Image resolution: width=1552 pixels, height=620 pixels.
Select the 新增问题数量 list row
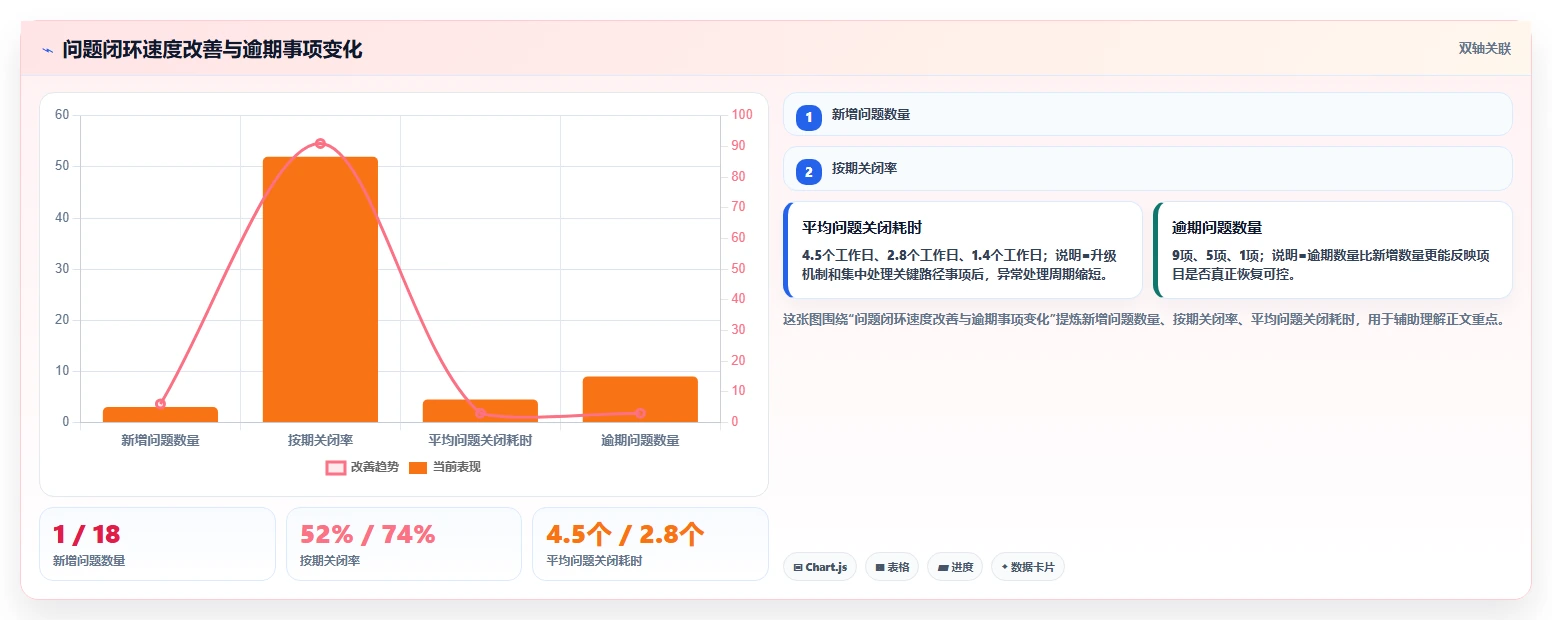click(x=1148, y=114)
